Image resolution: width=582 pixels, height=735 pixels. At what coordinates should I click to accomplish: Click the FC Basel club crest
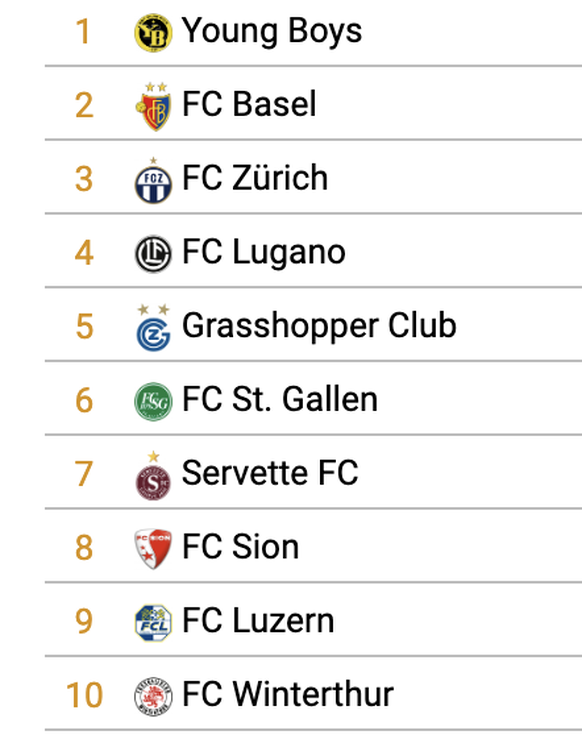153,106
